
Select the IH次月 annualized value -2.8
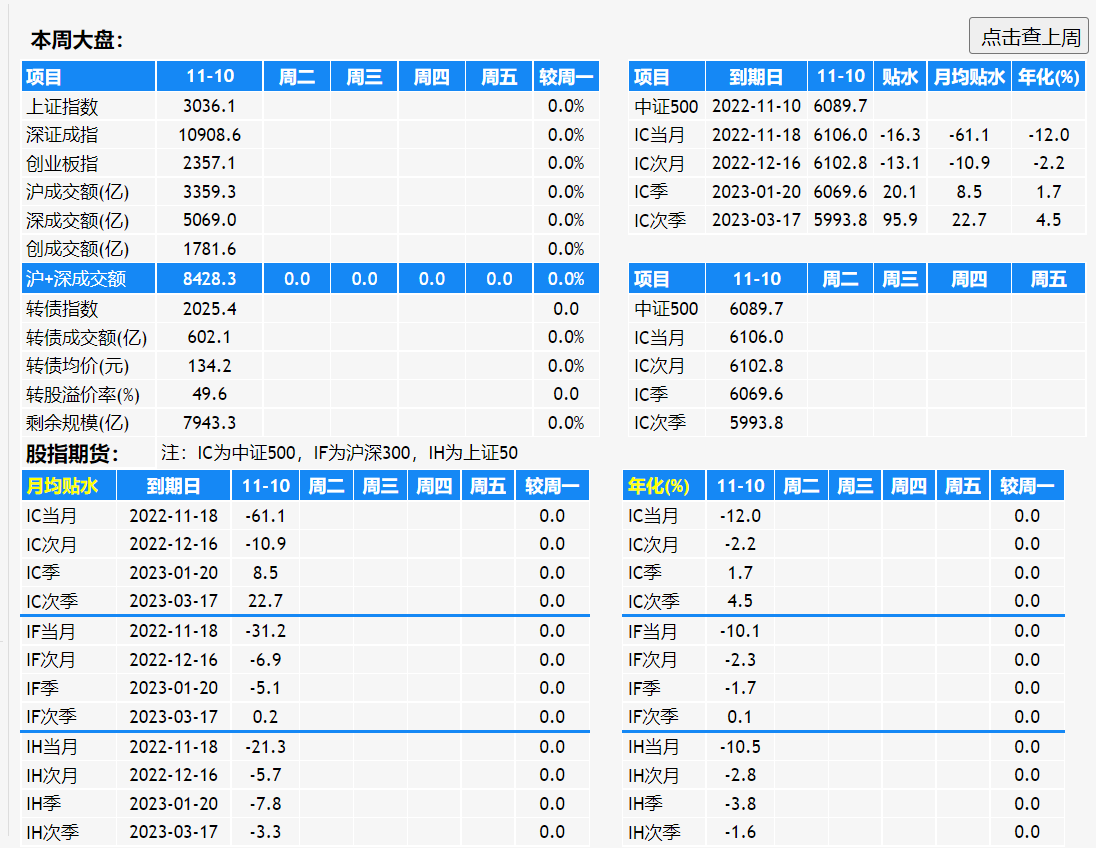coord(740,775)
